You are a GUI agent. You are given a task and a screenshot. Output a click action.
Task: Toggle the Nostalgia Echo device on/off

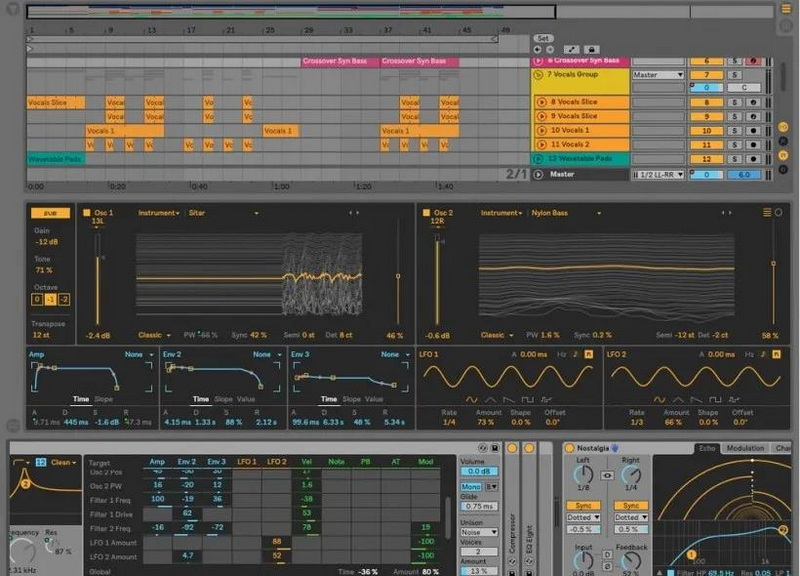pos(569,448)
